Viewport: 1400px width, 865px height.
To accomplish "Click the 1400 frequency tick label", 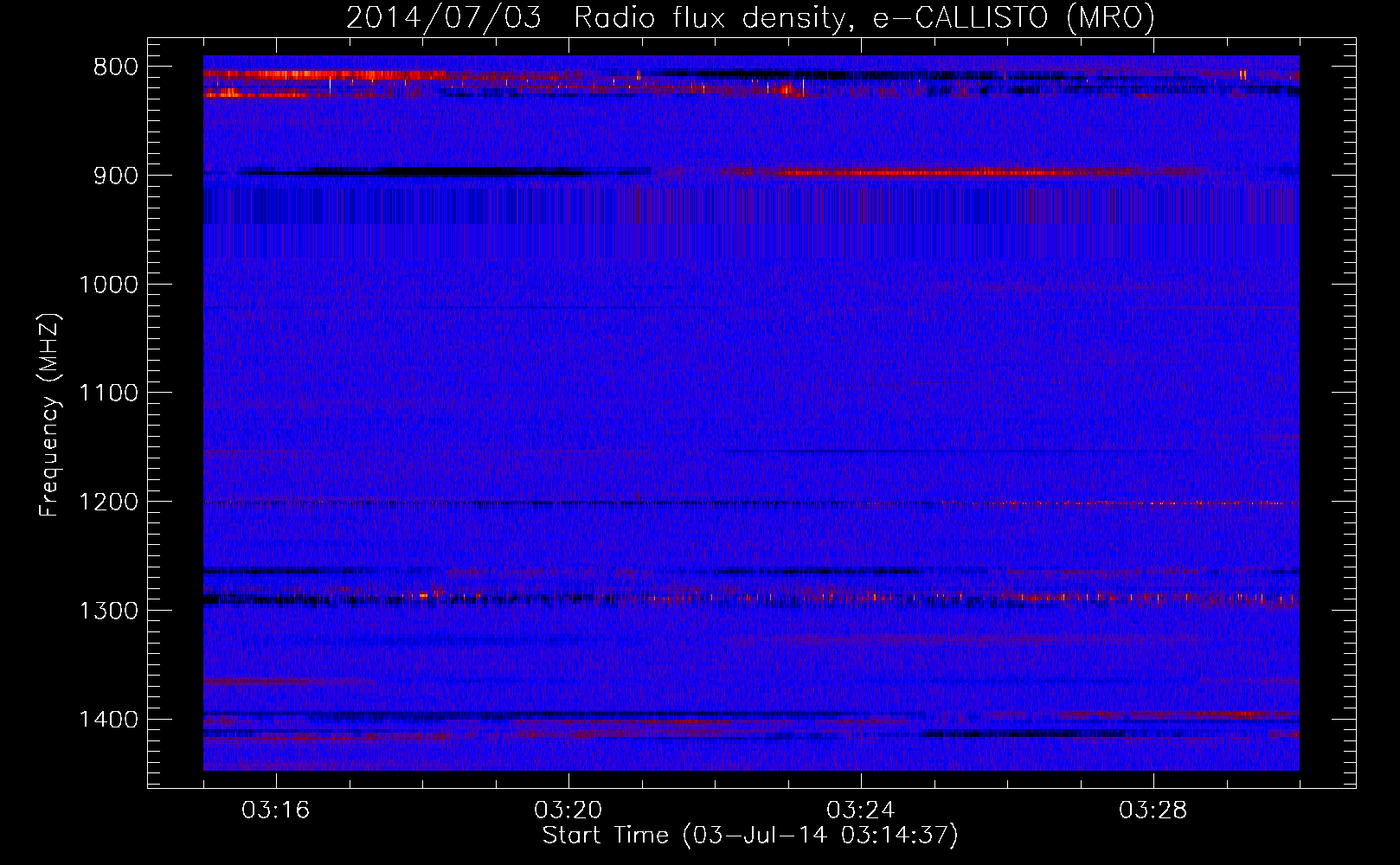I will pyautogui.click(x=107, y=720).
